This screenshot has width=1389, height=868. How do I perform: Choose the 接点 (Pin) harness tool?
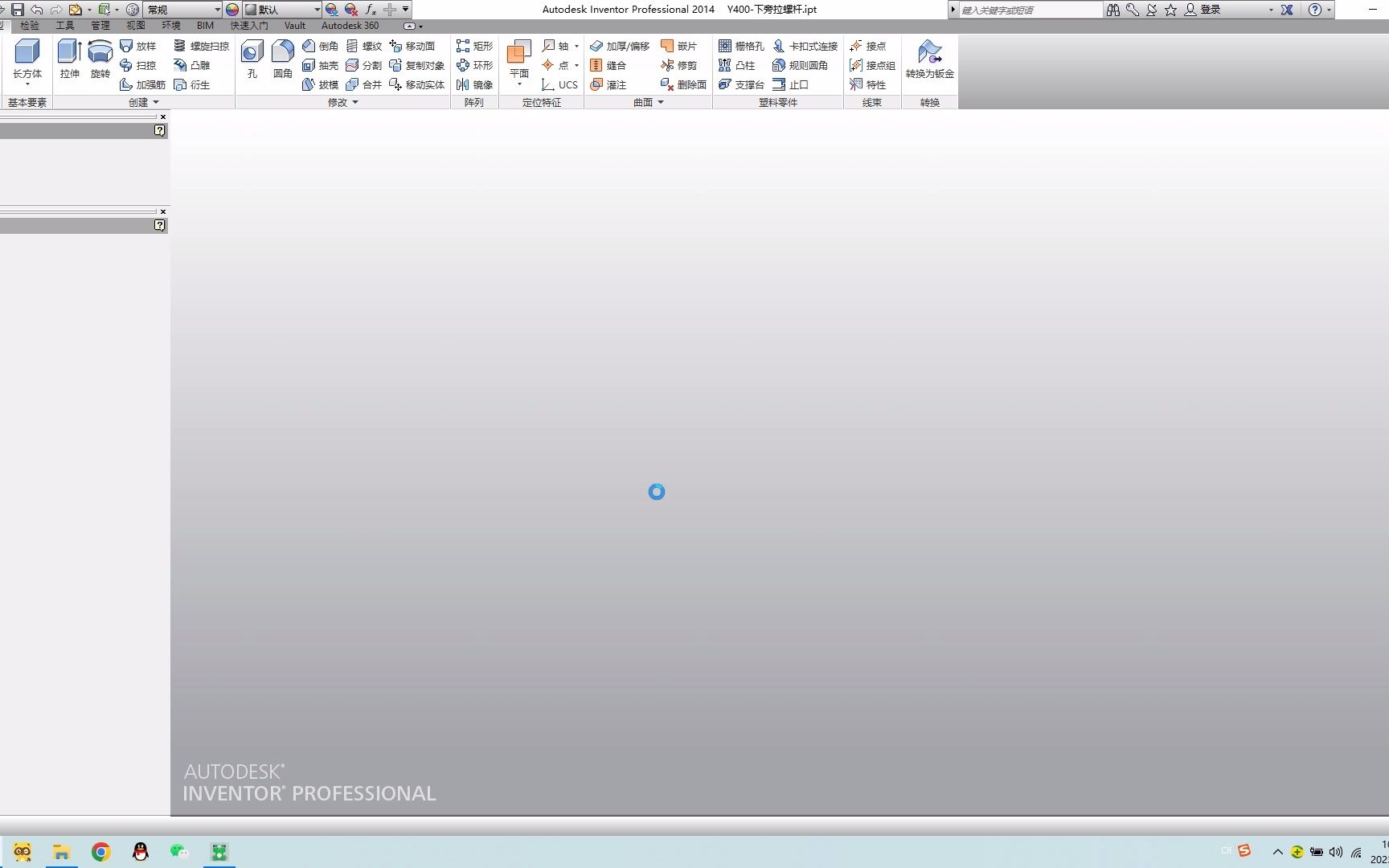(867, 46)
